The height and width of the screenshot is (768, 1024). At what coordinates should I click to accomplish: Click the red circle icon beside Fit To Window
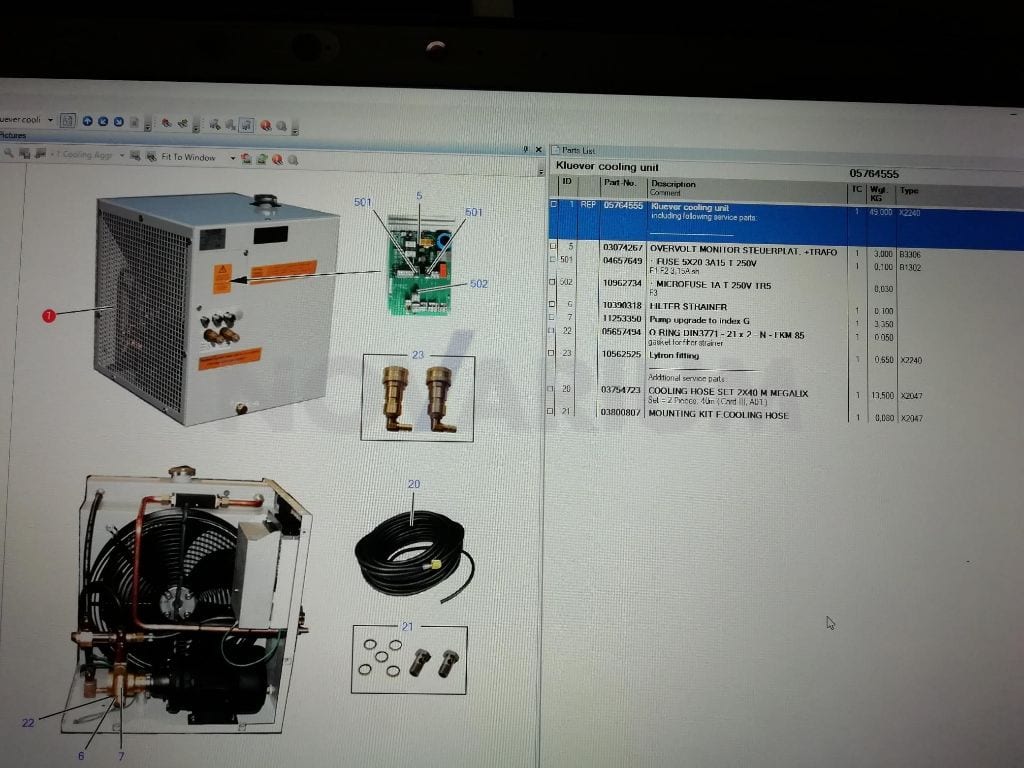278,159
